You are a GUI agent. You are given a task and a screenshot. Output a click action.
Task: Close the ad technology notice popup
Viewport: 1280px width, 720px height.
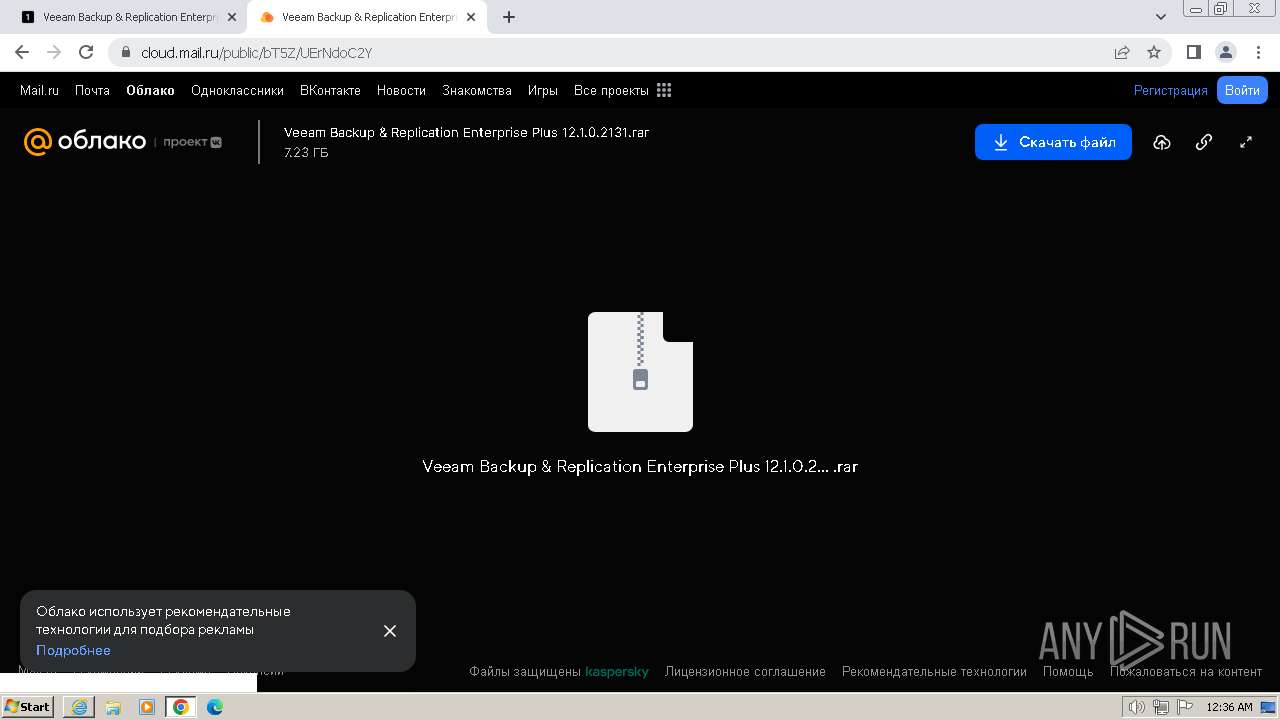pyautogui.click(x=390, y=631)
